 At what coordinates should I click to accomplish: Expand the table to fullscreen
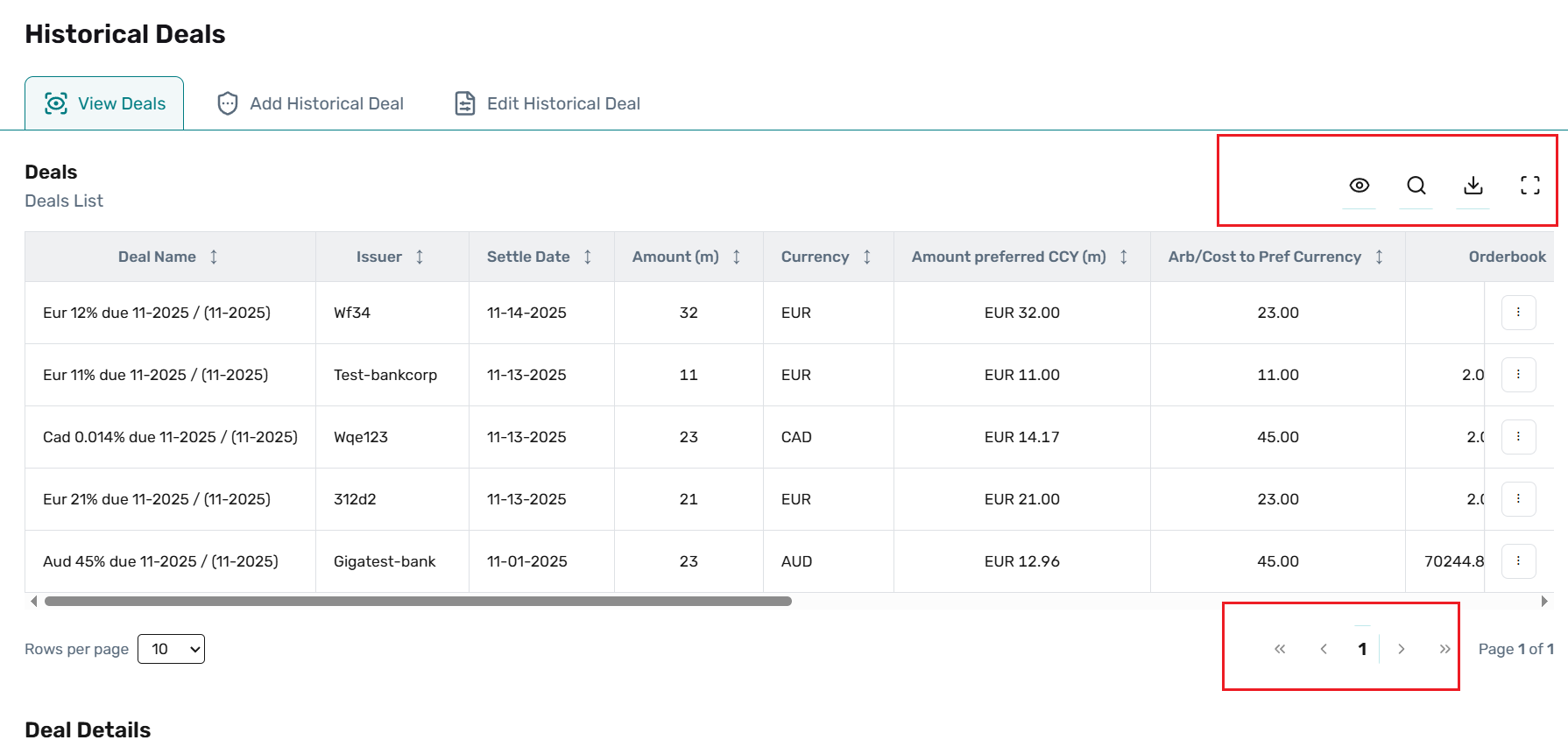(1529, 186)
